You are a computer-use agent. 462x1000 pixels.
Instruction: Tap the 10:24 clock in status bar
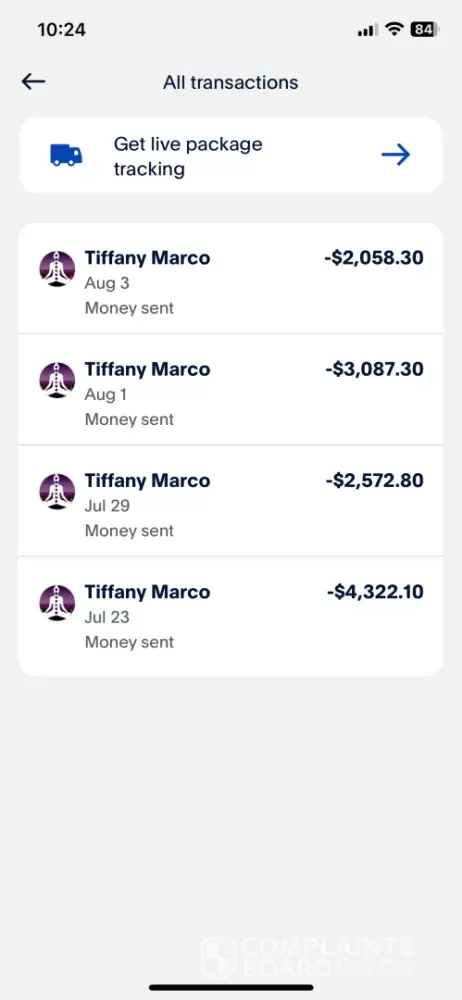pyautogui.click(x=61, y=30)
